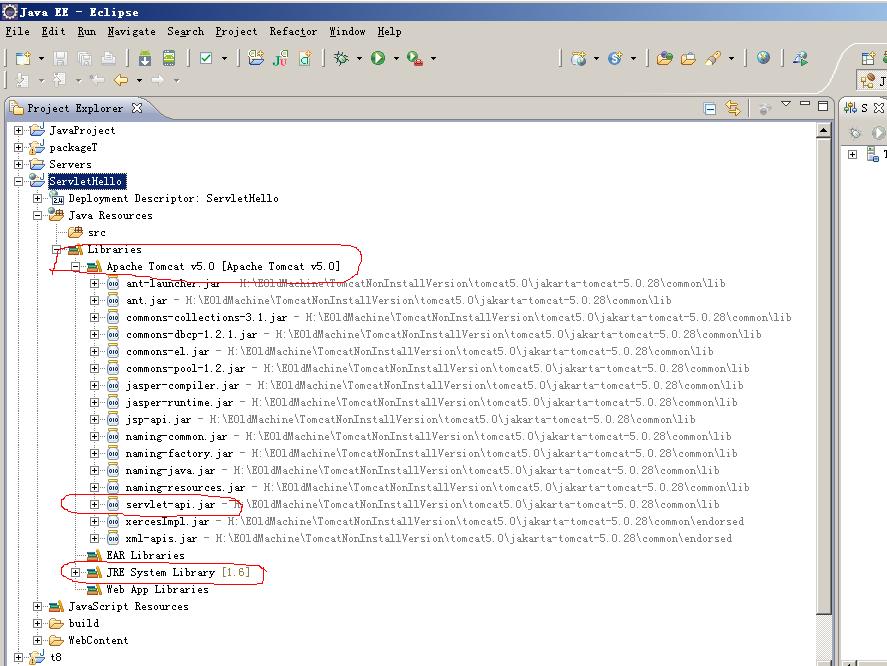The image size is (887, 666).
Task: Click the checkmark task icon in toolbar
Action: click(206, 58)
